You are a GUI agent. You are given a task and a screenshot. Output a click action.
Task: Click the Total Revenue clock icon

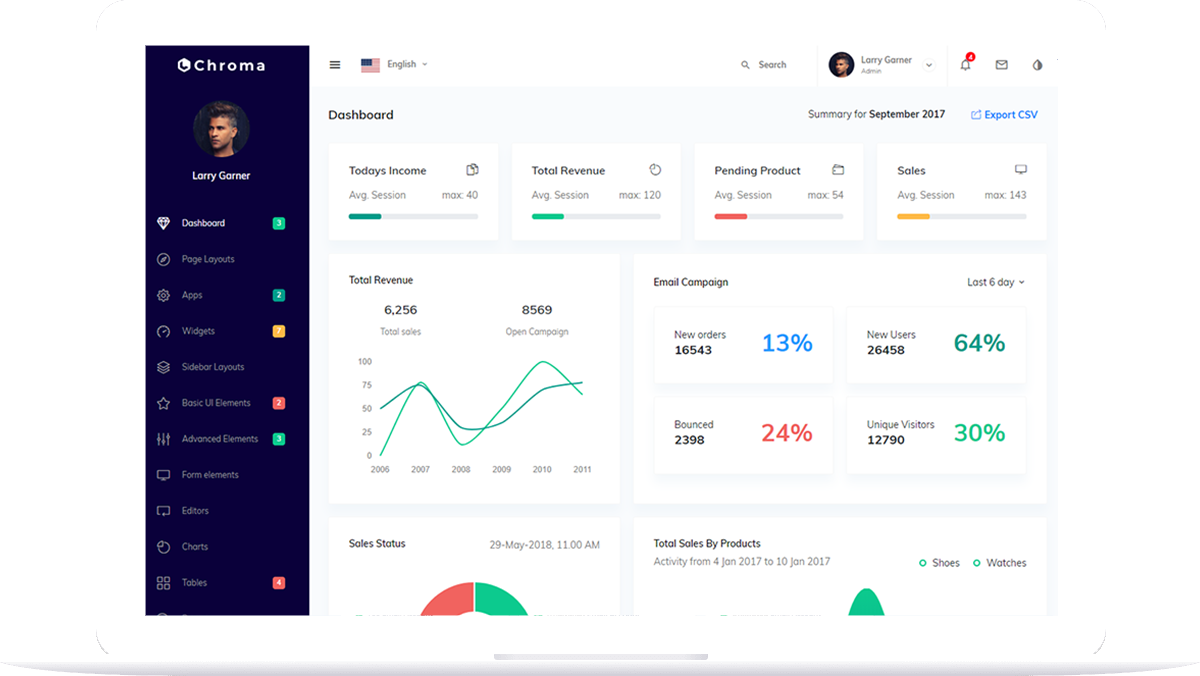coord(655,170)
